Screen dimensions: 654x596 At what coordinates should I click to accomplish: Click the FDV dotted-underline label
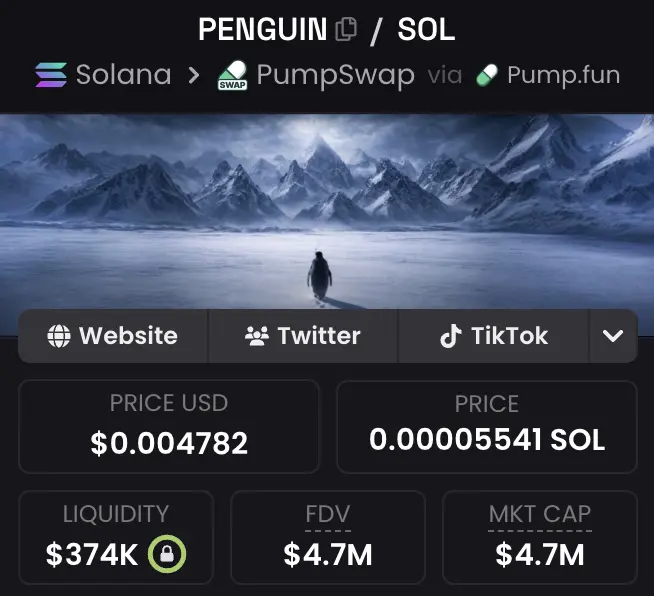pyautogui.click(x=327, y=515)
